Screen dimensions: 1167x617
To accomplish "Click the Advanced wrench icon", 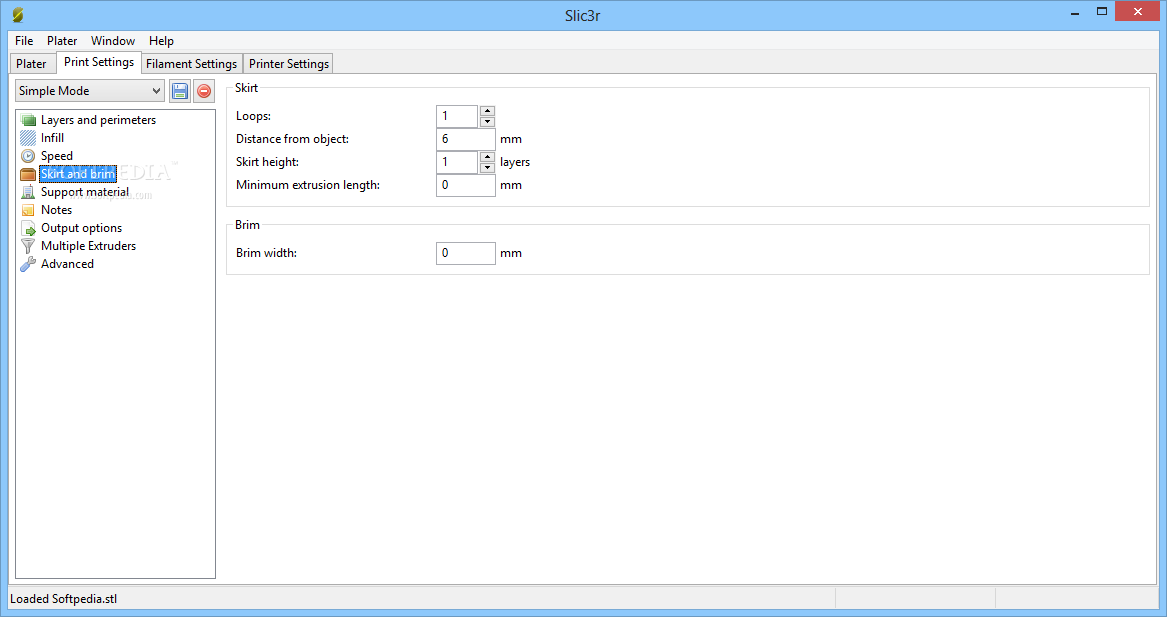I will point(28,264).
